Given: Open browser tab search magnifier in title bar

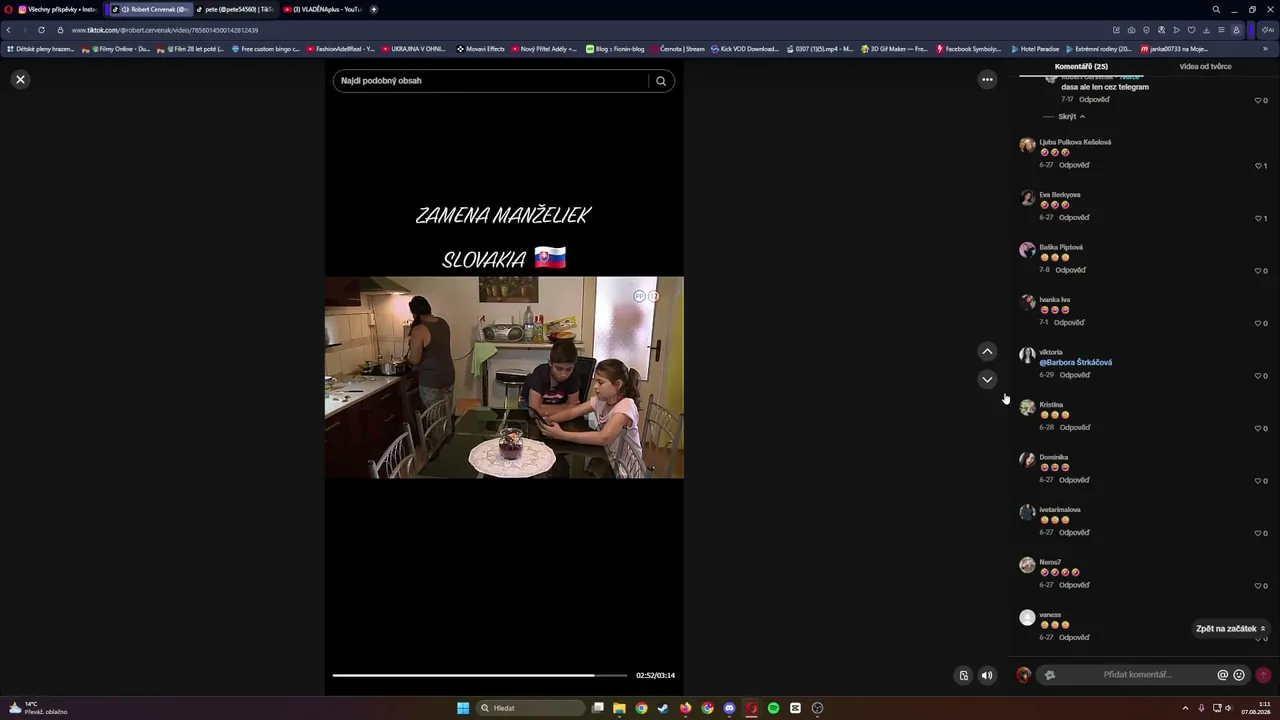Looking at the screenshot, I should 1216,9.
